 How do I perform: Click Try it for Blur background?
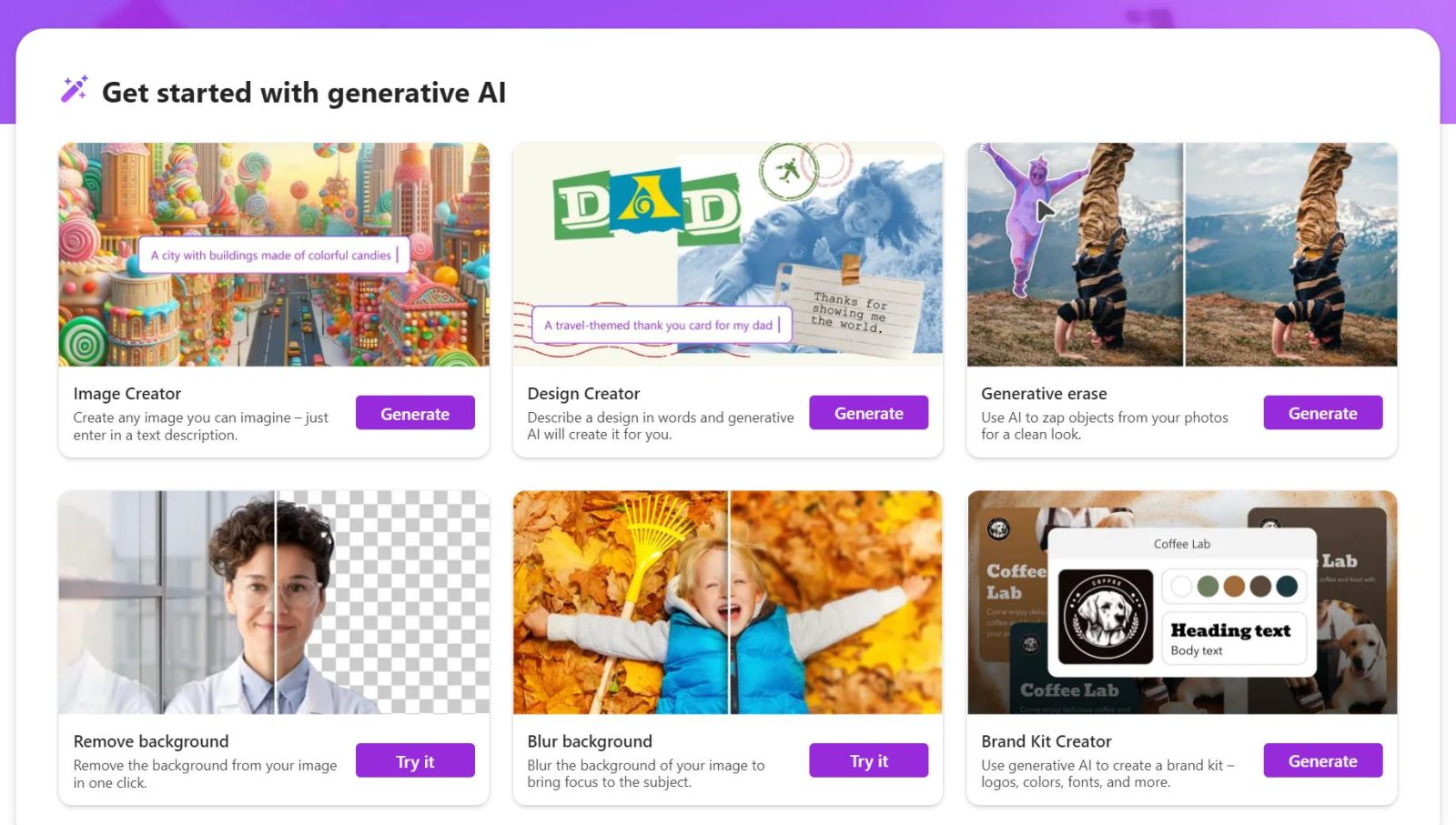pyautogui.click(x=869, y=760)
